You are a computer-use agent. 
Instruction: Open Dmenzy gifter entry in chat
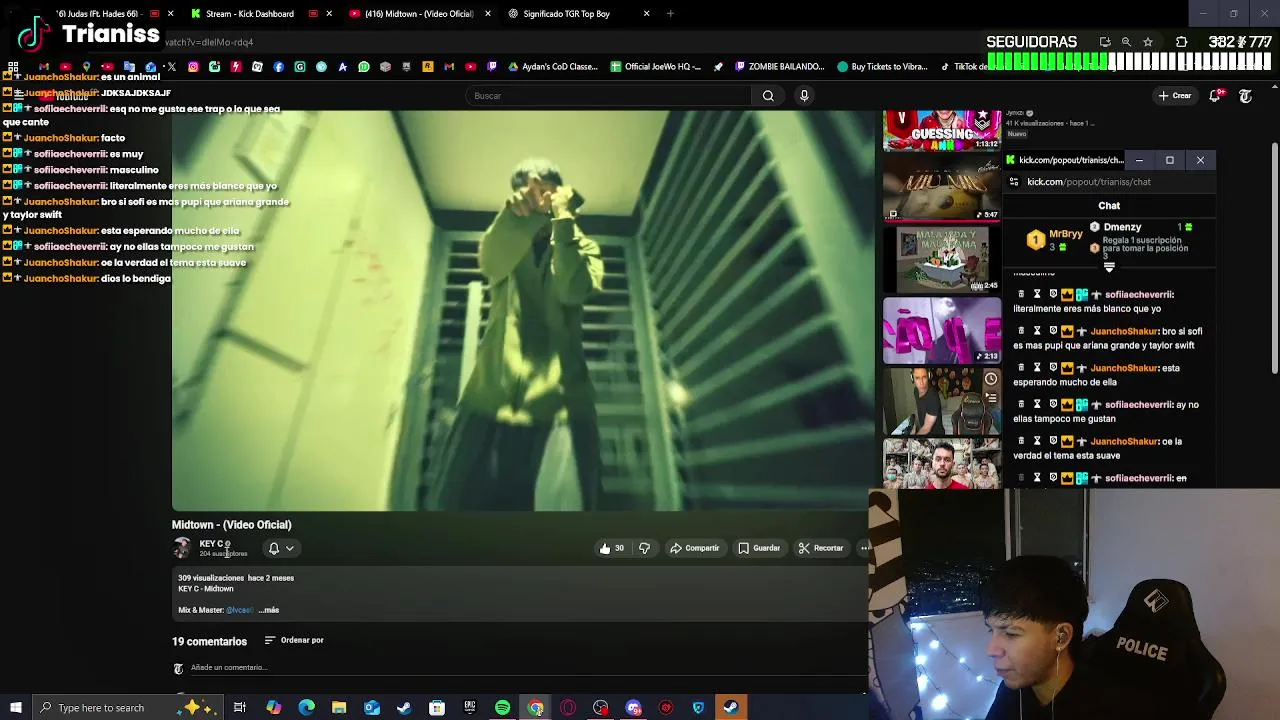click(1140, 240)
